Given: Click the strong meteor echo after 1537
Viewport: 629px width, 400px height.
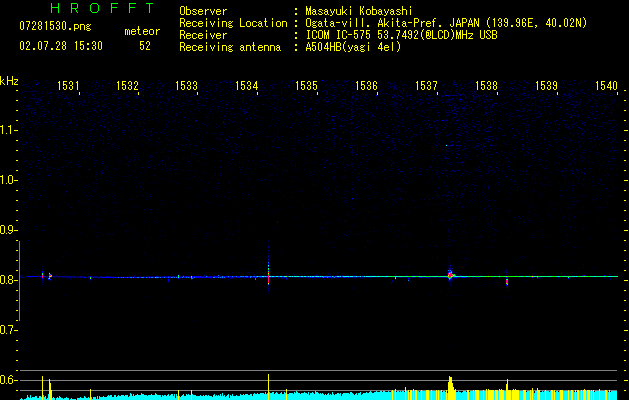Looking at the screenshot, I should 450,275.
